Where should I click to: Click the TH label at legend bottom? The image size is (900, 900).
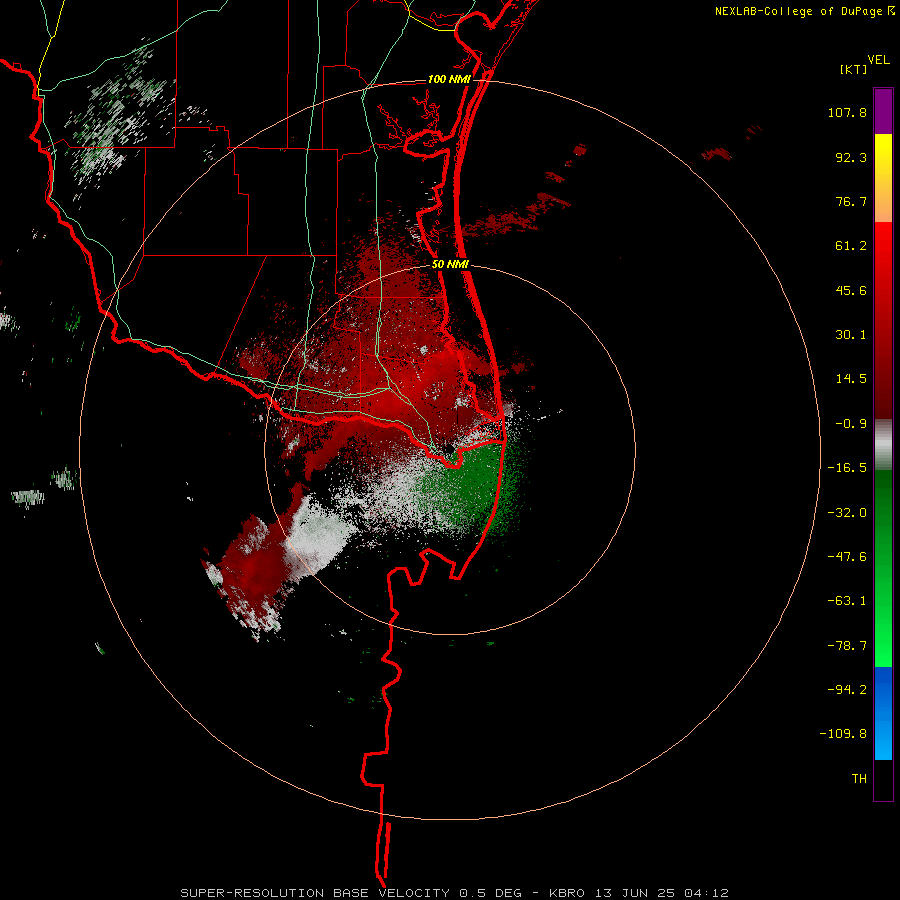(859, 778)
